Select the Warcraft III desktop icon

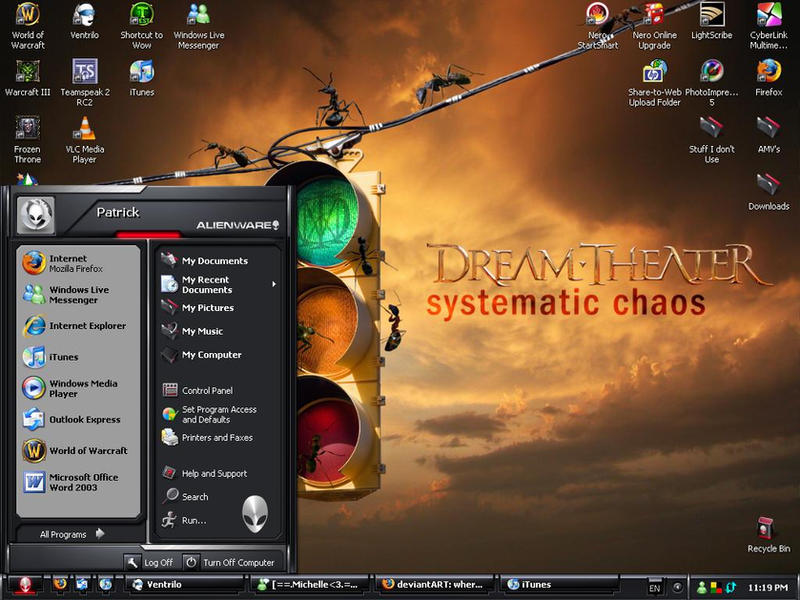[x=28, y=78]
